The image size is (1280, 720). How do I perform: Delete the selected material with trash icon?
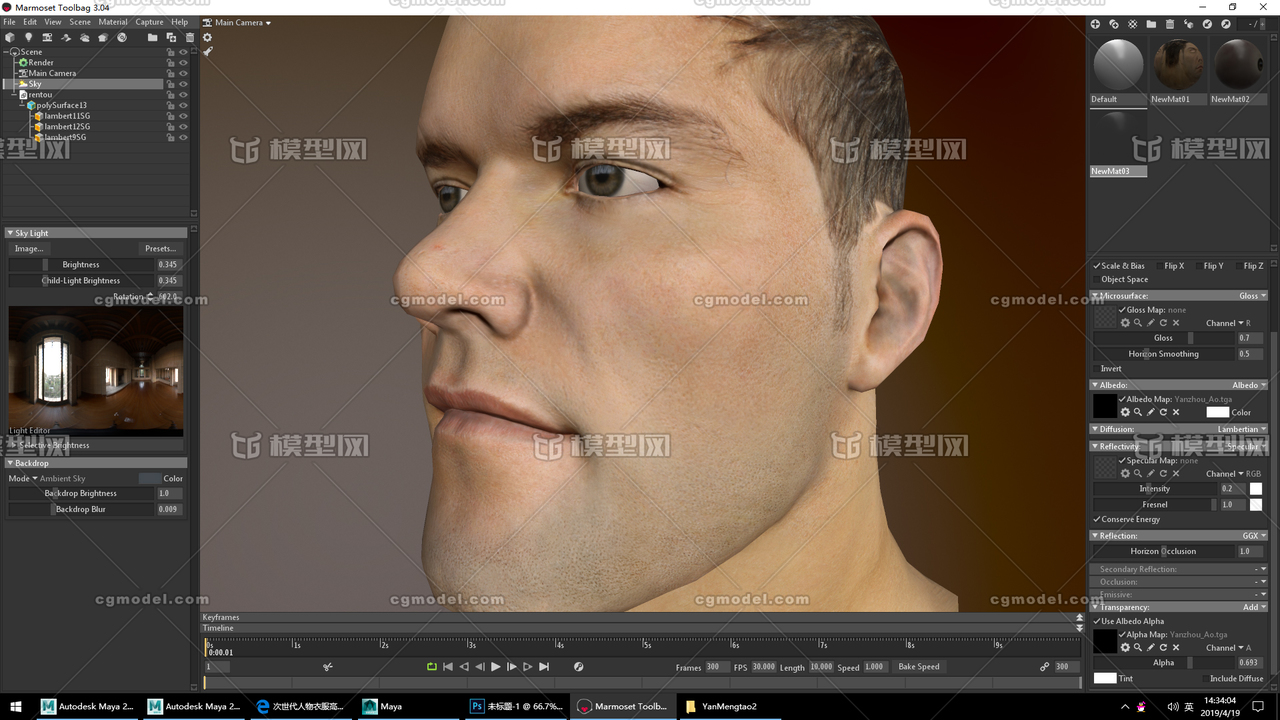point(1170,24)
